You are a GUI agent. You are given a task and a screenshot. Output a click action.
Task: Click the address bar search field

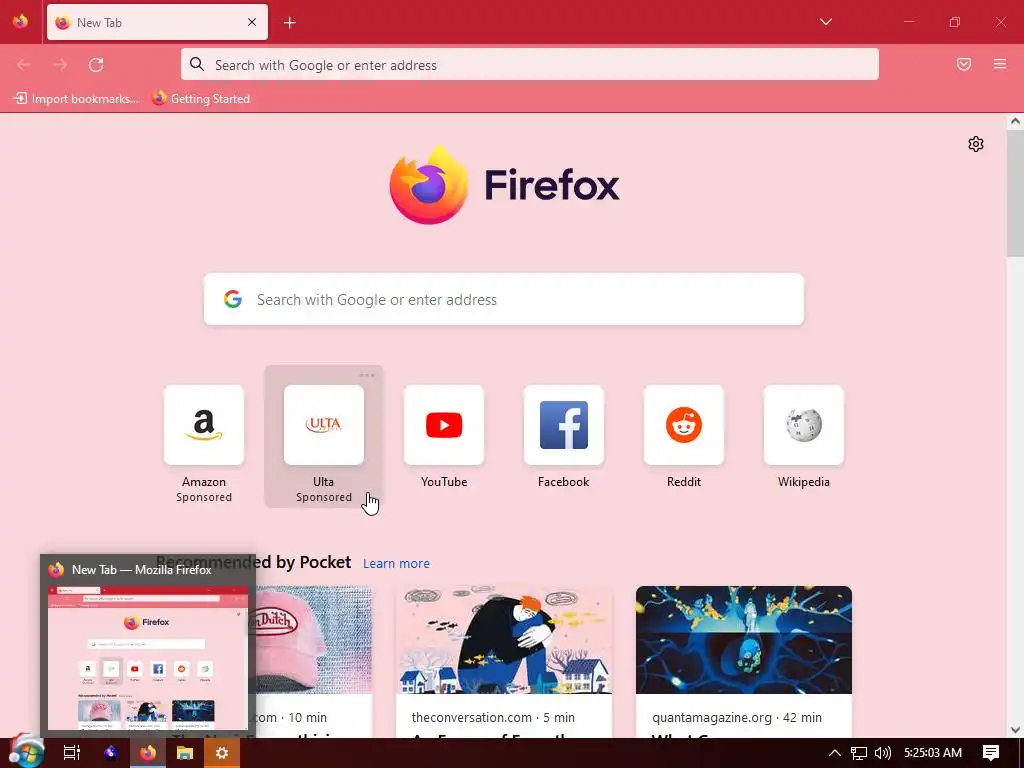point(530,65)
